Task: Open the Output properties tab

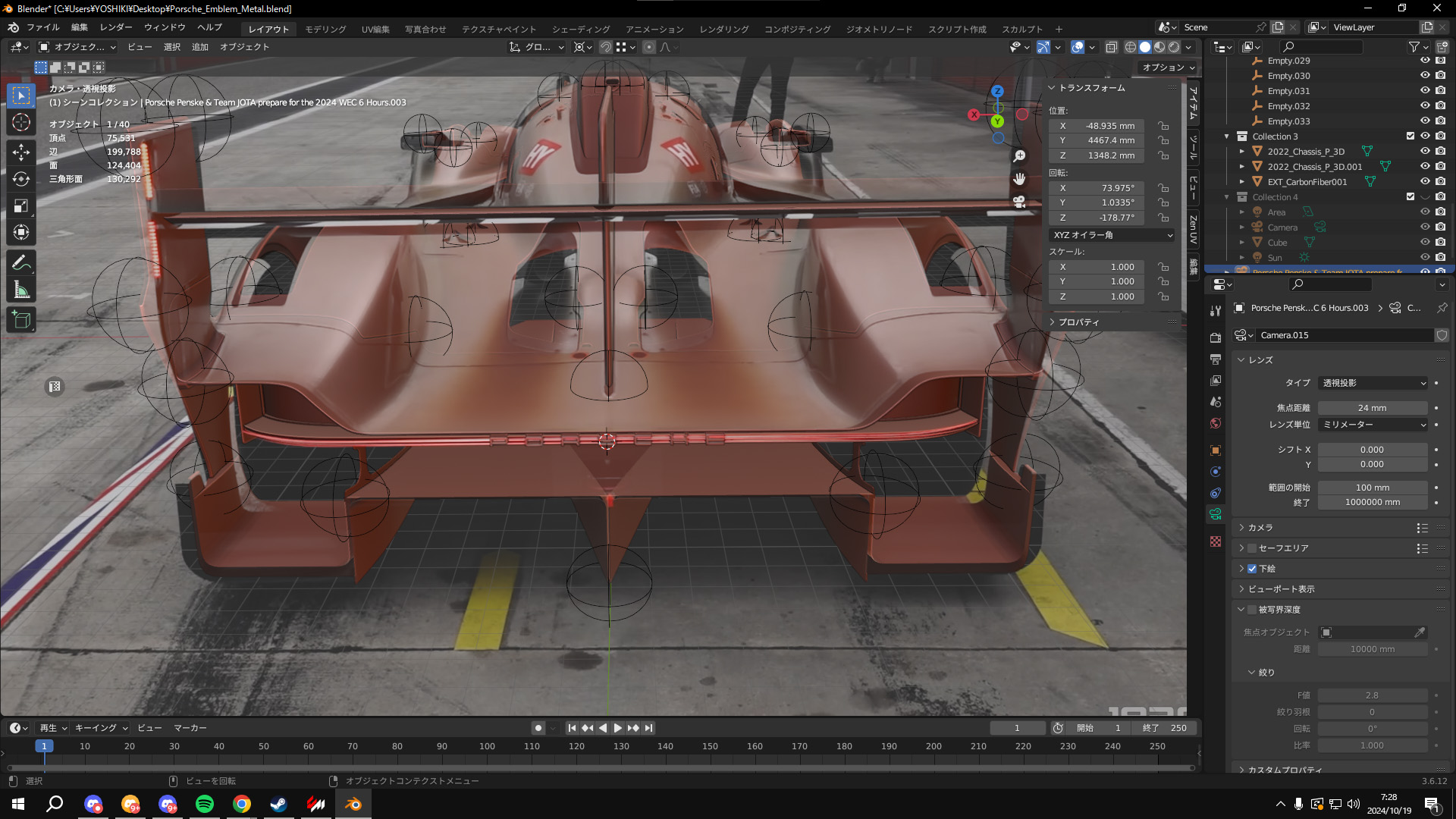Action: (1216, 359)
